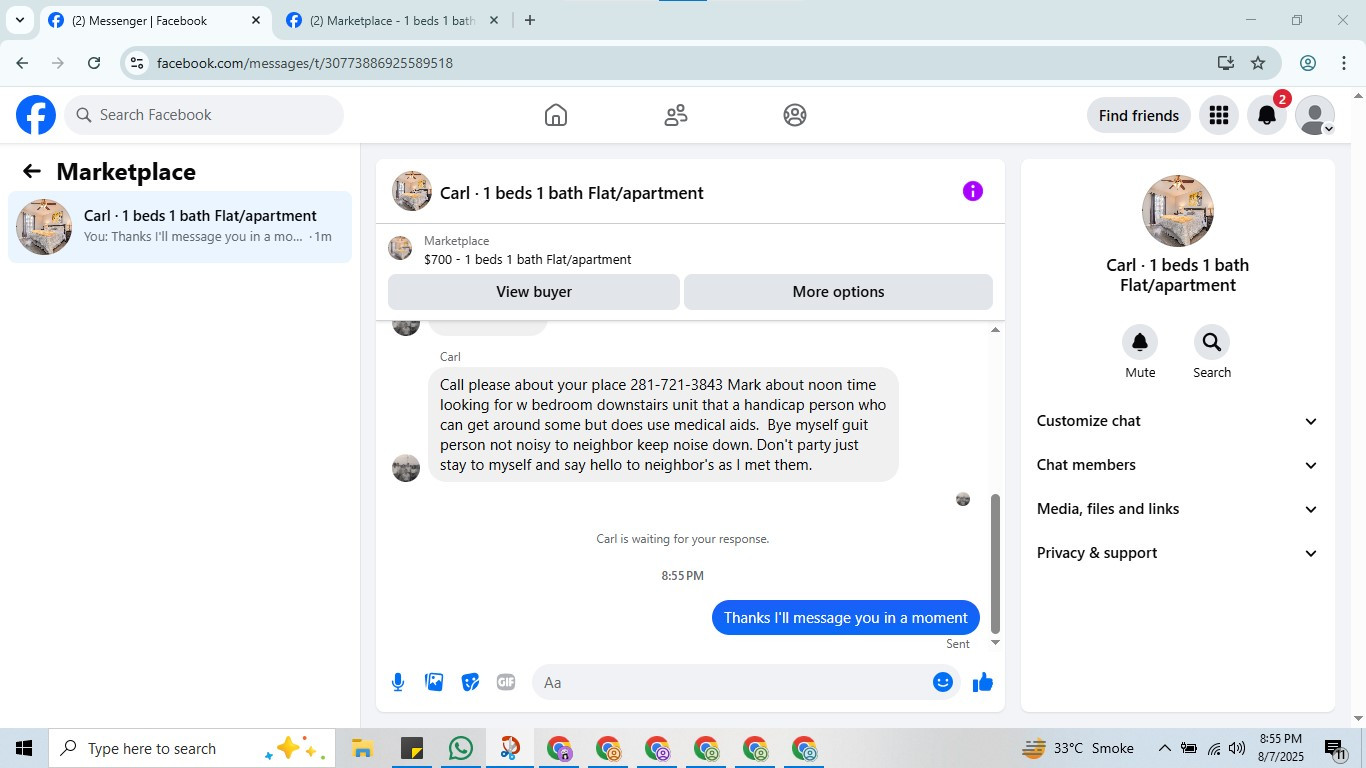Viewport: 1366px width, 768px height.
Task: Click the View buyer button
Action: (534, 292)
